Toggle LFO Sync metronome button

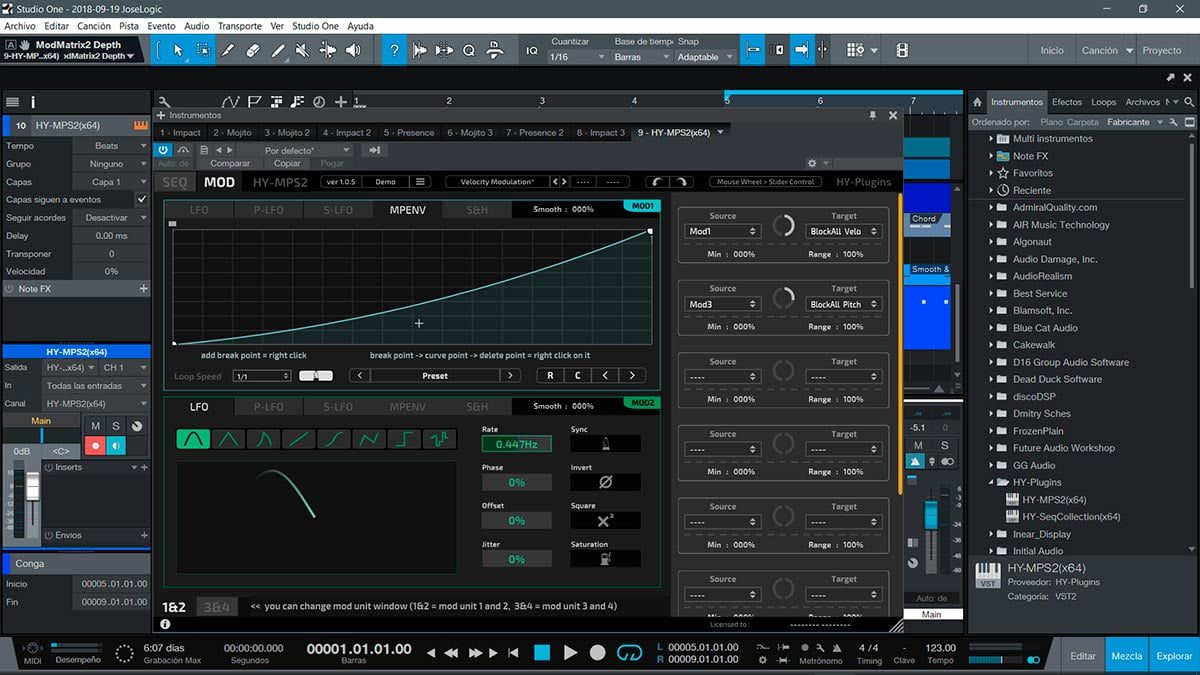click(605, 443)
